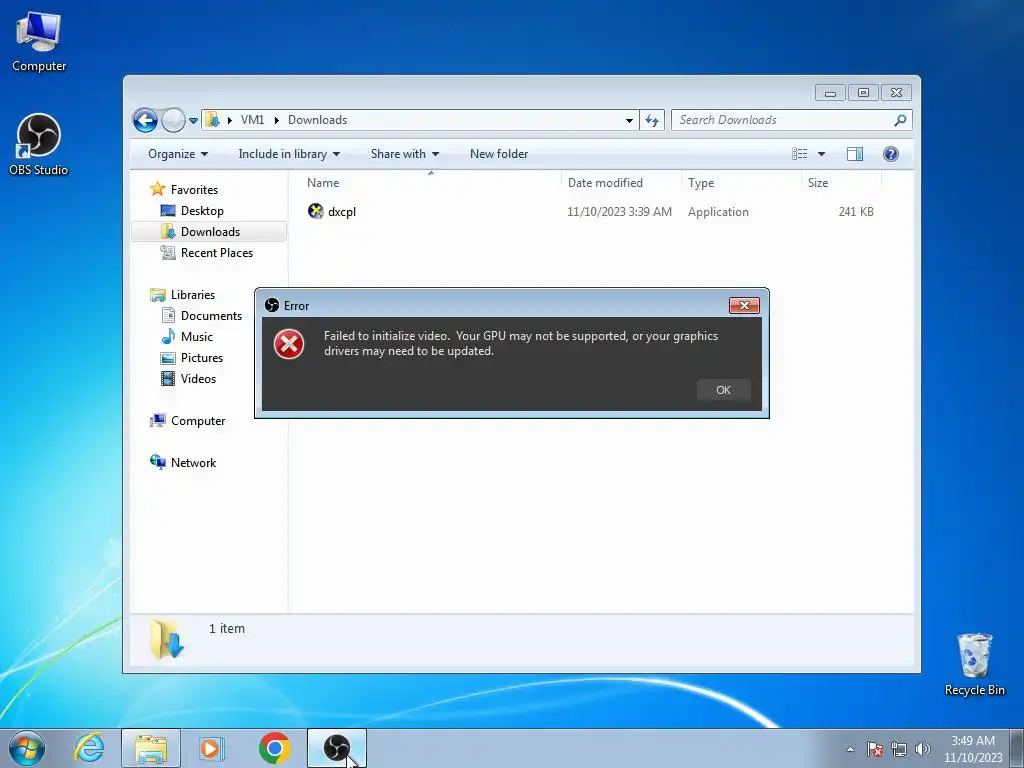Open the Pictures library
This screenshot has height=768, width=1024.
[192, 358]
